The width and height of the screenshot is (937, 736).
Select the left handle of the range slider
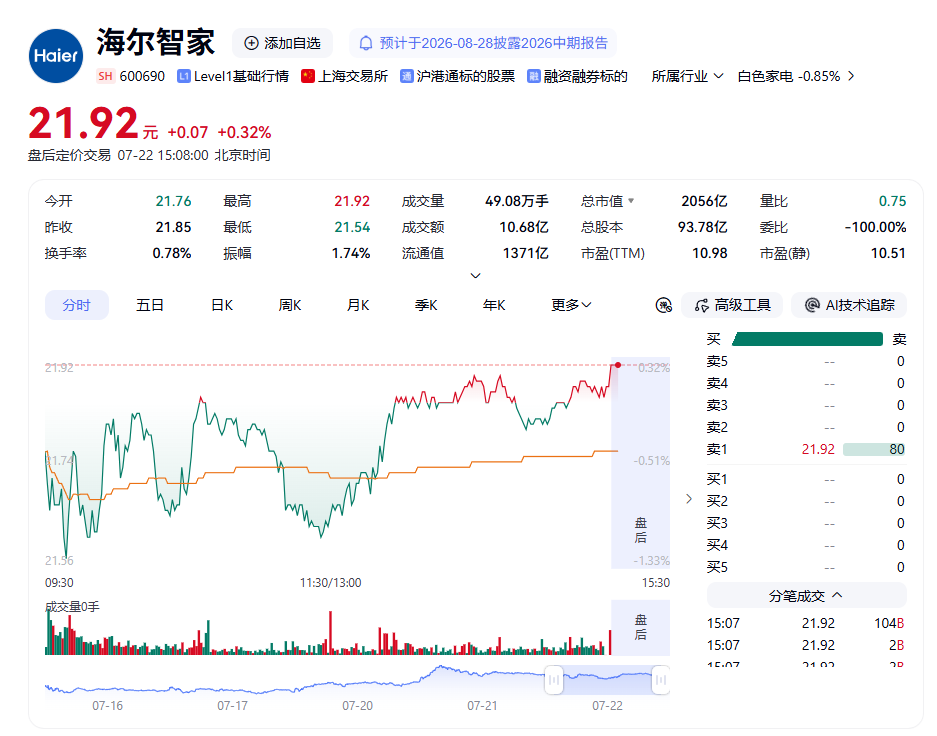click(554, 680)
